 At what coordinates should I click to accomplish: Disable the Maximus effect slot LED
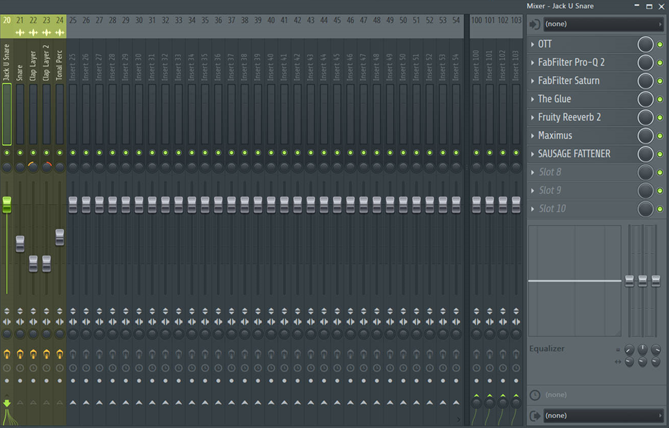point(660,136)
